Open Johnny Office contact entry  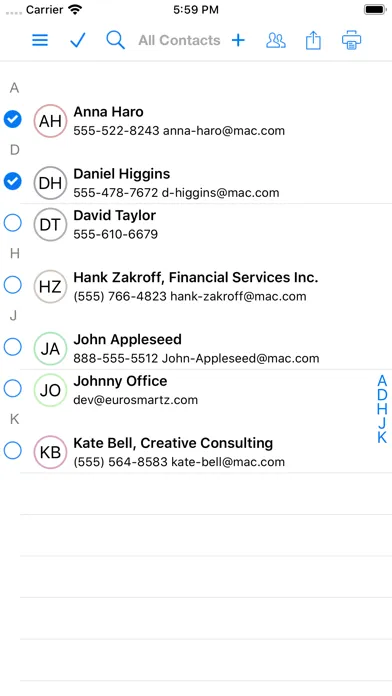click(206, 390)
